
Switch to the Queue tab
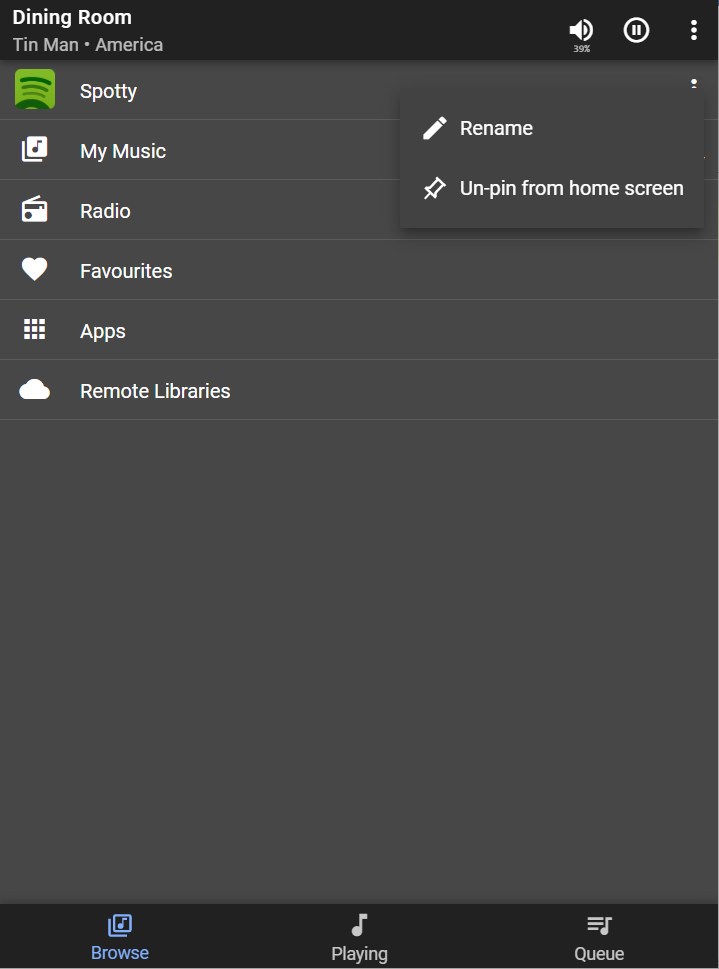(599, 937)
